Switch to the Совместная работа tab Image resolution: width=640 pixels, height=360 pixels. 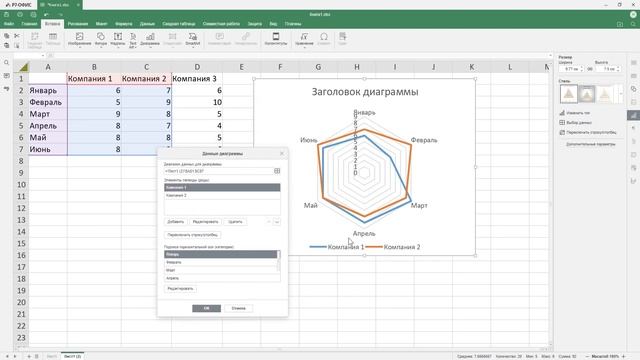point(221,24)
